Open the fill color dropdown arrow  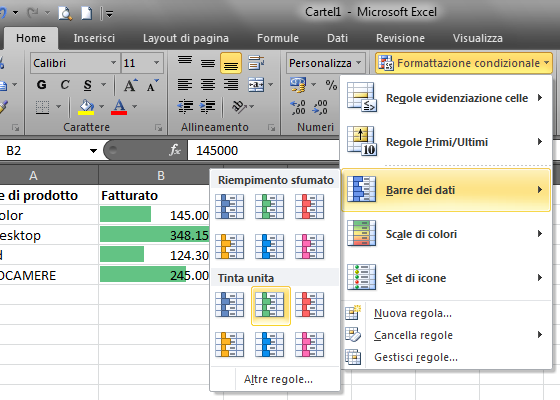[x=102, y=106]
